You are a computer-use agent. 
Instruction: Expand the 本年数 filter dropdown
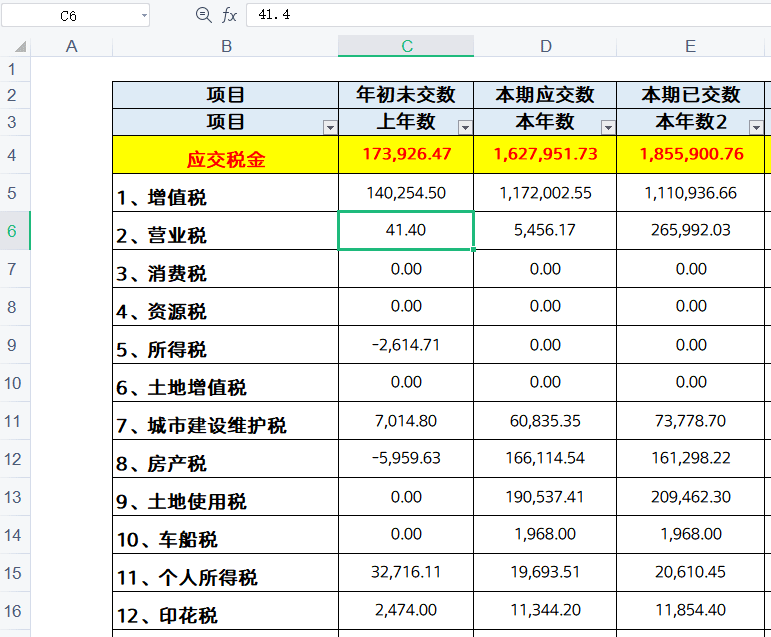click(x=608, y=127)
